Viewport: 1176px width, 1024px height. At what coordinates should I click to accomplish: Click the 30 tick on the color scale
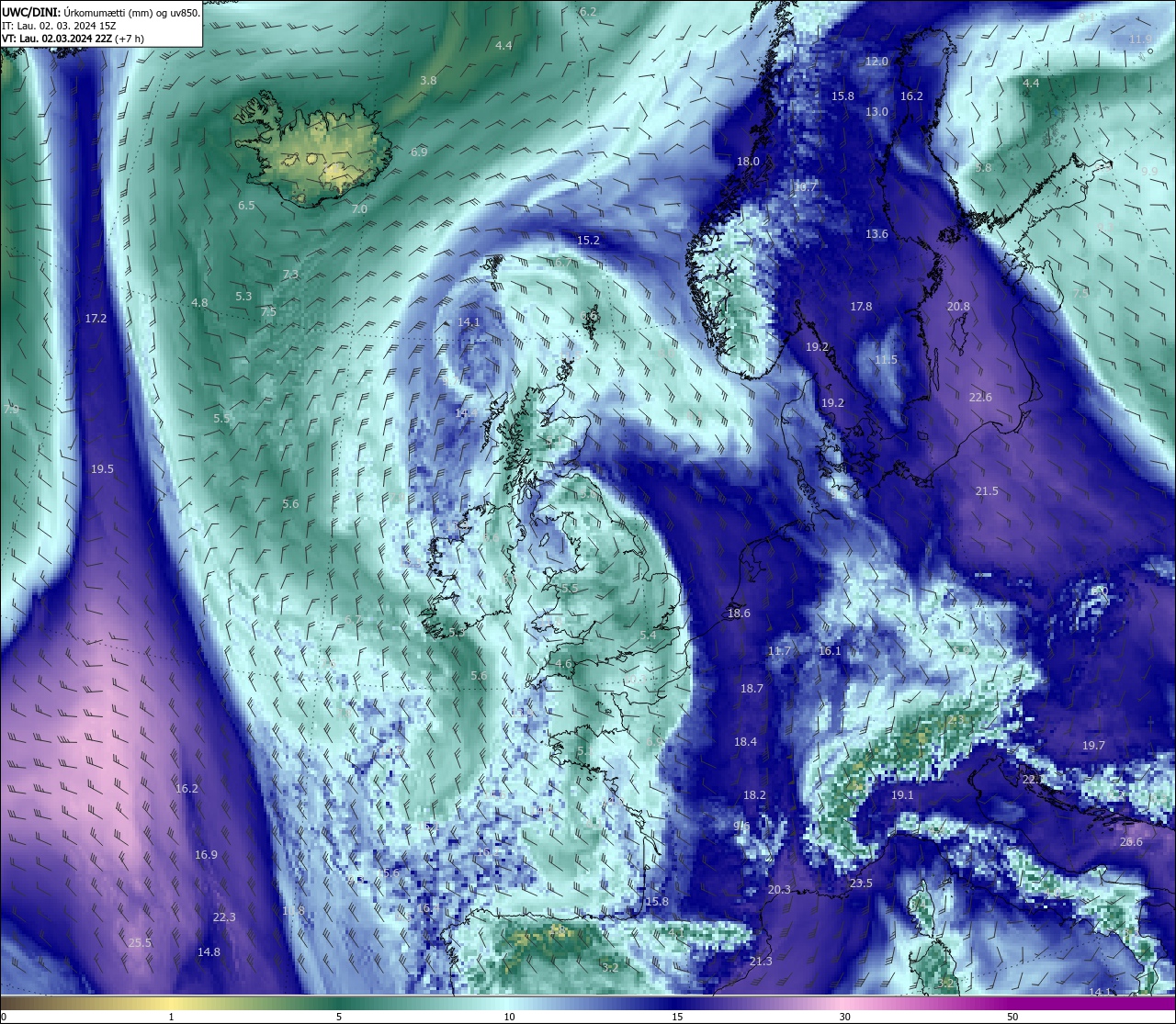tap(844, 1017)
